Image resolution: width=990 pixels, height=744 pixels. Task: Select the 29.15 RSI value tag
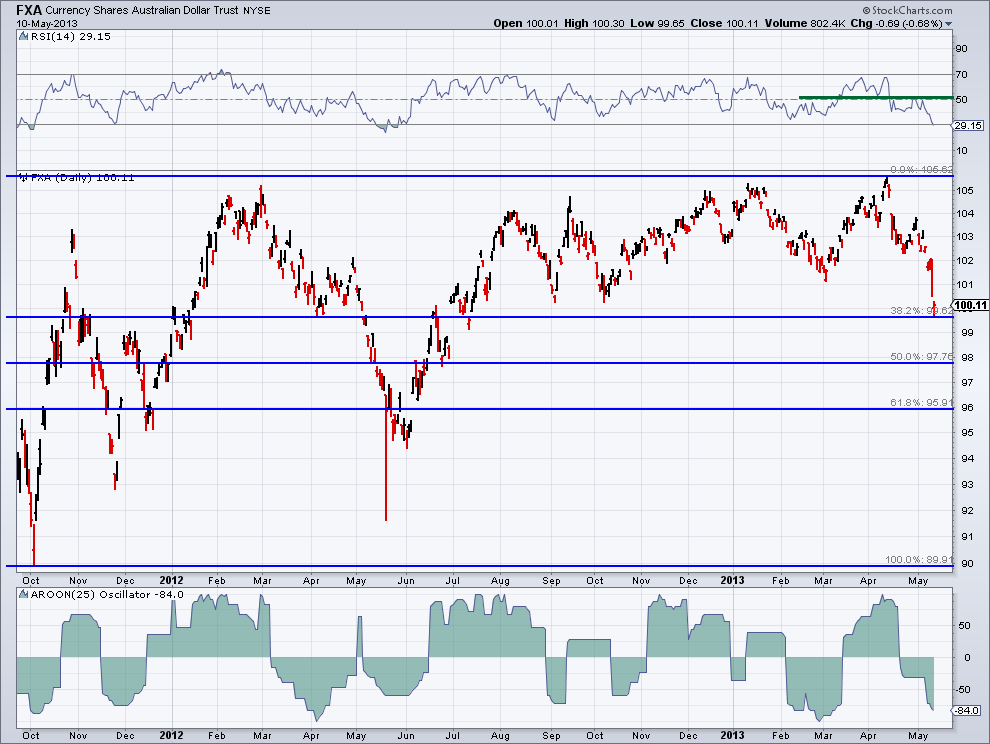(966, 126)
